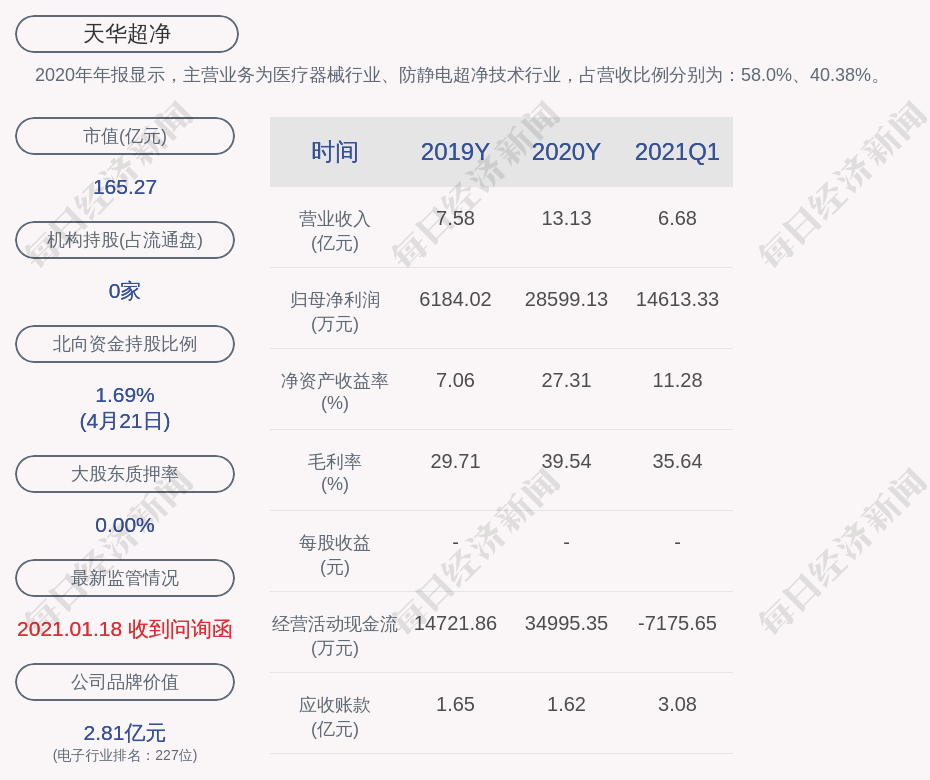Screen dimensions: 930x780
Task: Click the 归母净利润(万元) row label
Action: tap(335, 312)
